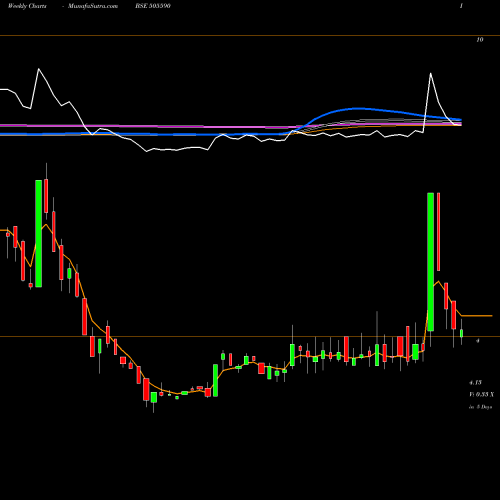Click the '4.15' closing price value

point(475,382)
